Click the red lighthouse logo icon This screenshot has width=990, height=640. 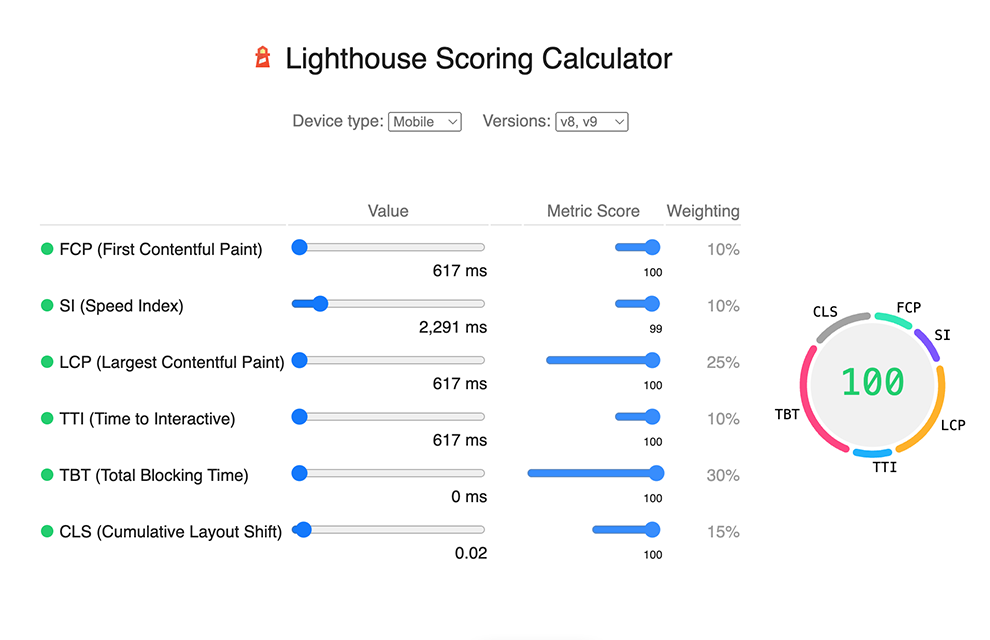click(x=263, y=57)
